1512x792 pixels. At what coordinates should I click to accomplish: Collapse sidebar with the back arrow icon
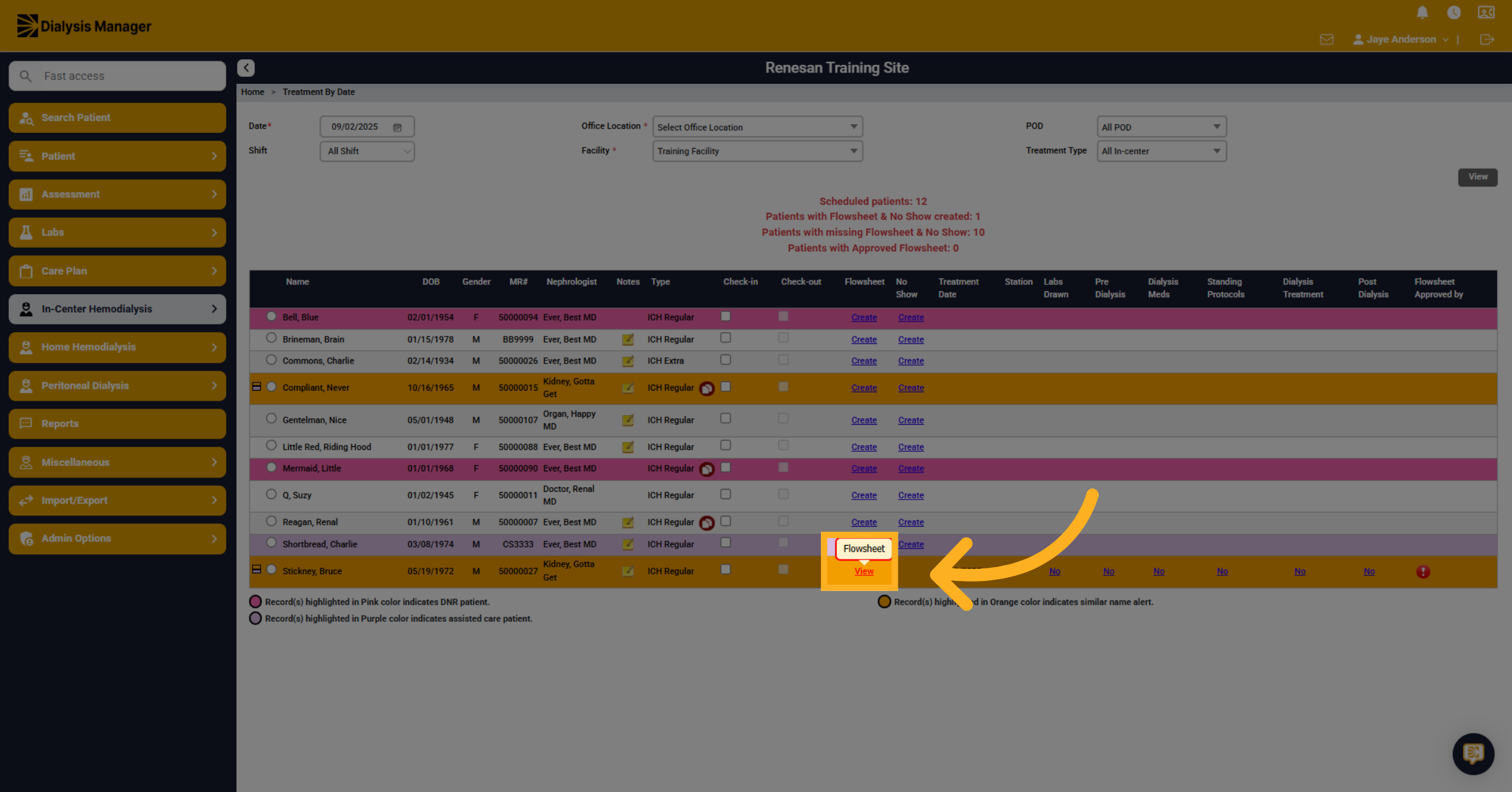tap(246, 67)
